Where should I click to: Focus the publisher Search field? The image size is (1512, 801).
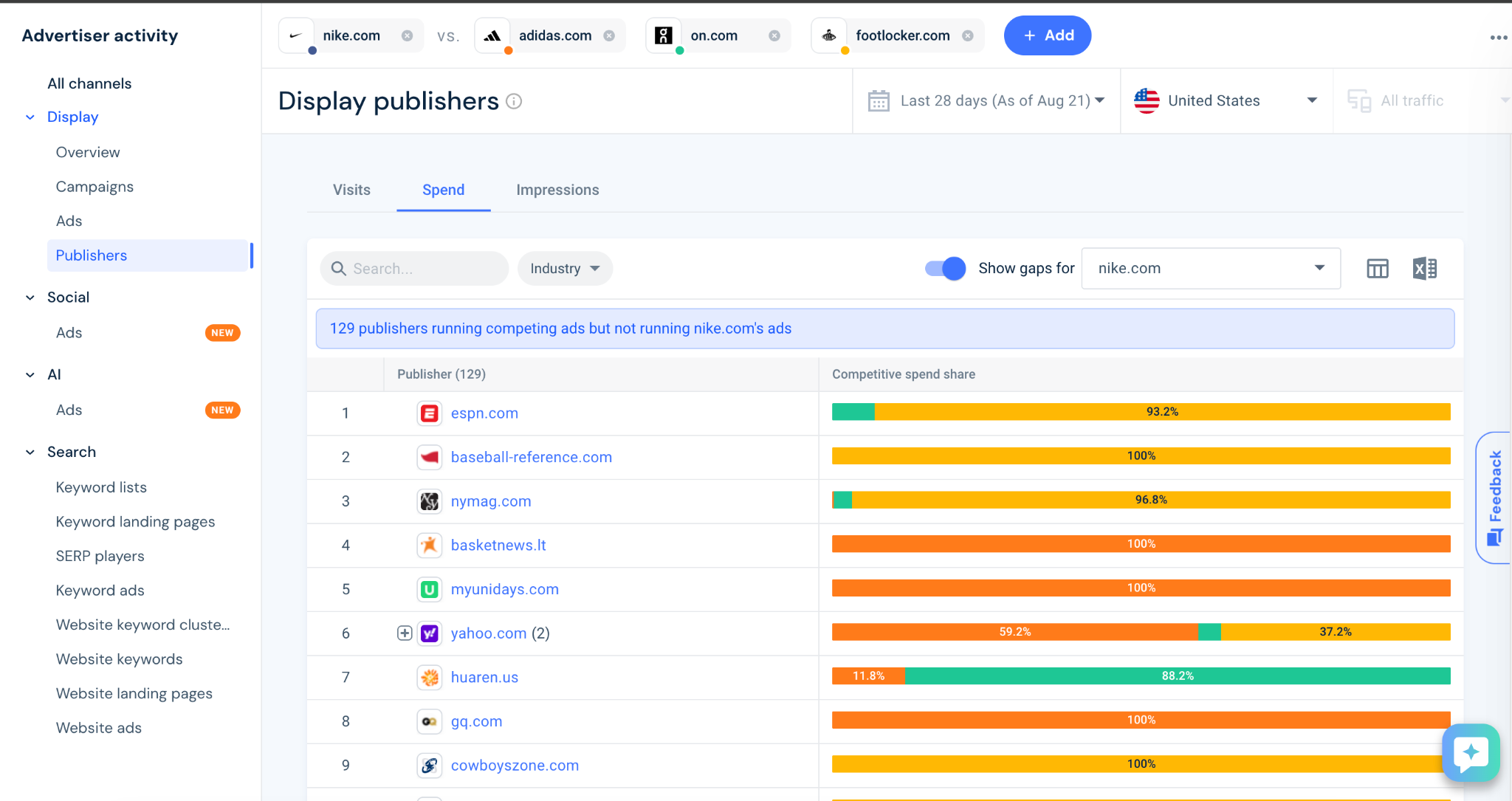(x=414, y=269)
